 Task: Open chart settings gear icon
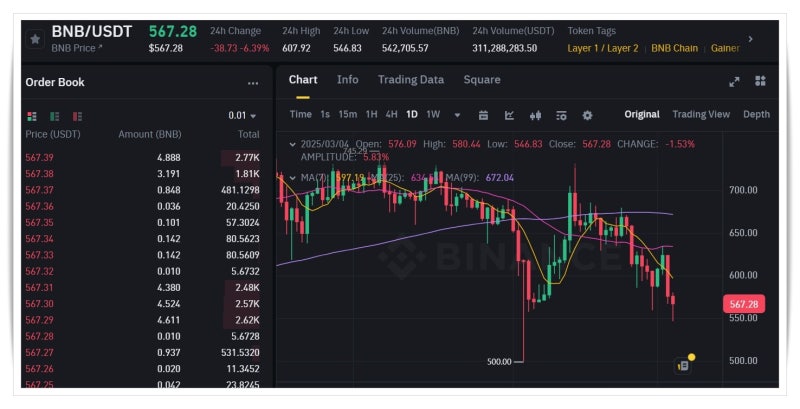(x=587, y=115)
